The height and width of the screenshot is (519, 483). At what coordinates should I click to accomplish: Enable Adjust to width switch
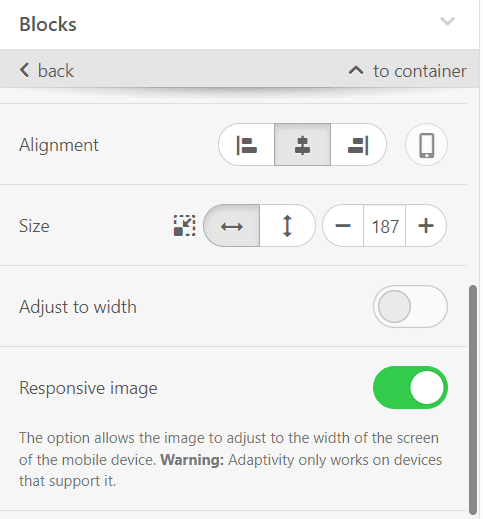pos(410,306)
